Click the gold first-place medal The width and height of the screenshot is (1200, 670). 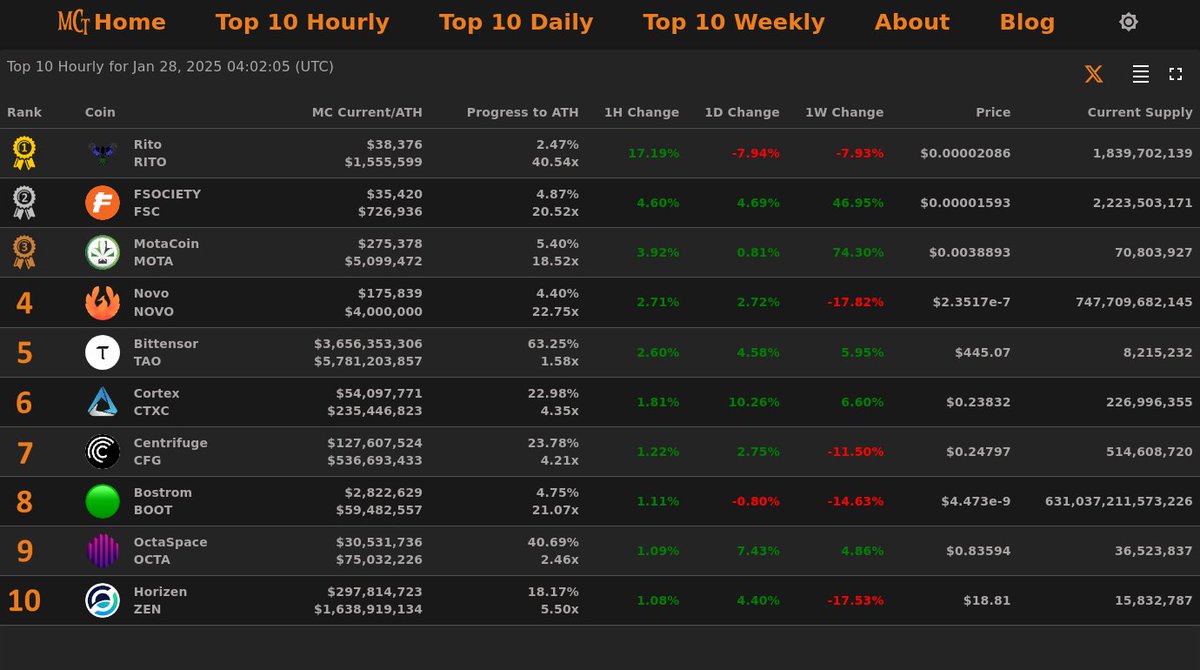coord(24,153)
